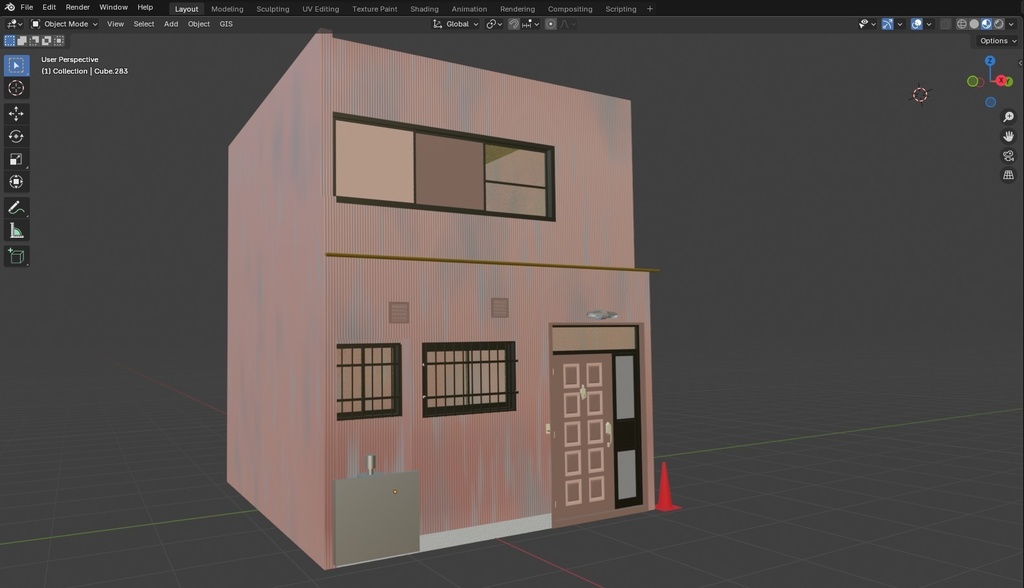Screen dimensions: 1024x588
Task: Toggle viewport overlays display
Action: (x=917, y=24)
